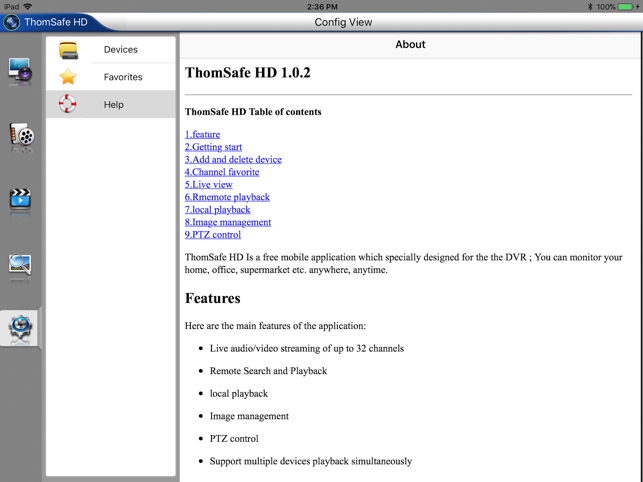This screenshot has width=643, height=482.
Task: Open the 4.Channel favorite link
Action: 222,172
